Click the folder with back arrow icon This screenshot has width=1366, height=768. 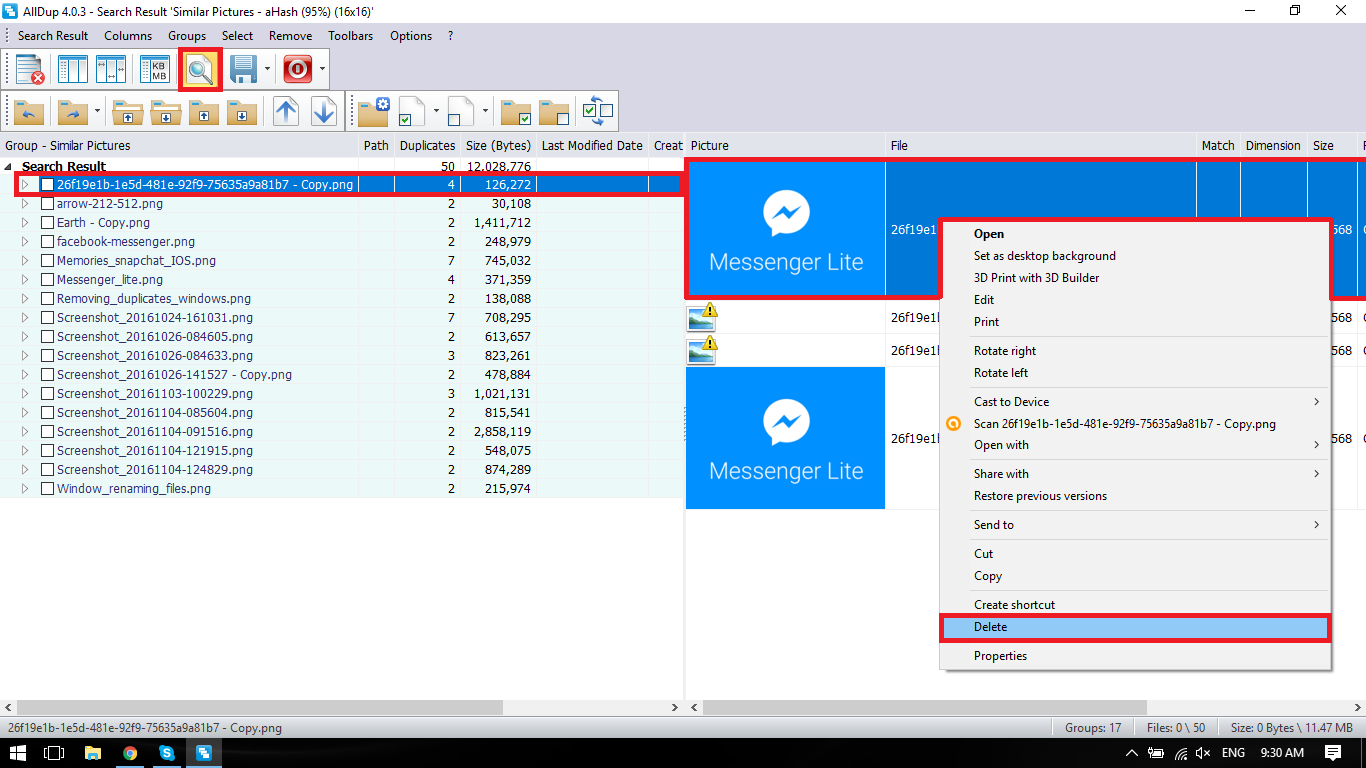30,111
